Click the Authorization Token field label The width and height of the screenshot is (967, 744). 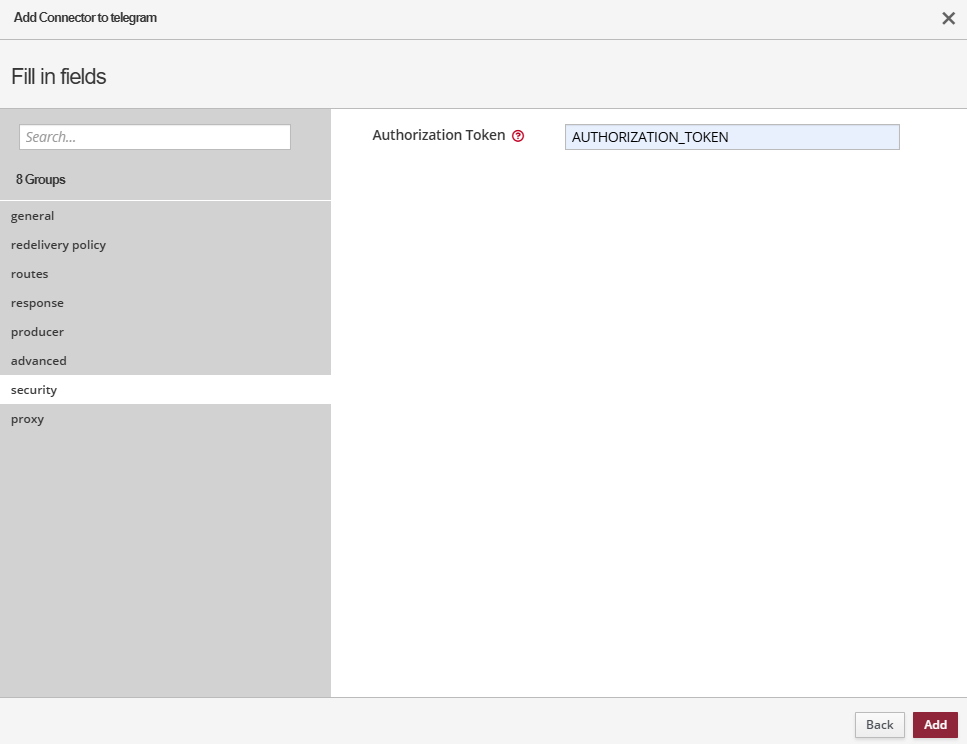click(438, 135)
